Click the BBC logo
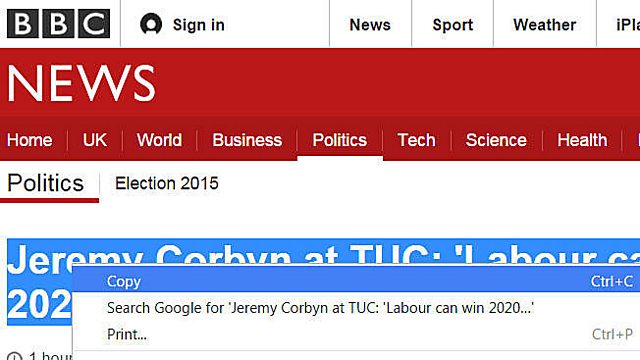 (x=58, y=24)
